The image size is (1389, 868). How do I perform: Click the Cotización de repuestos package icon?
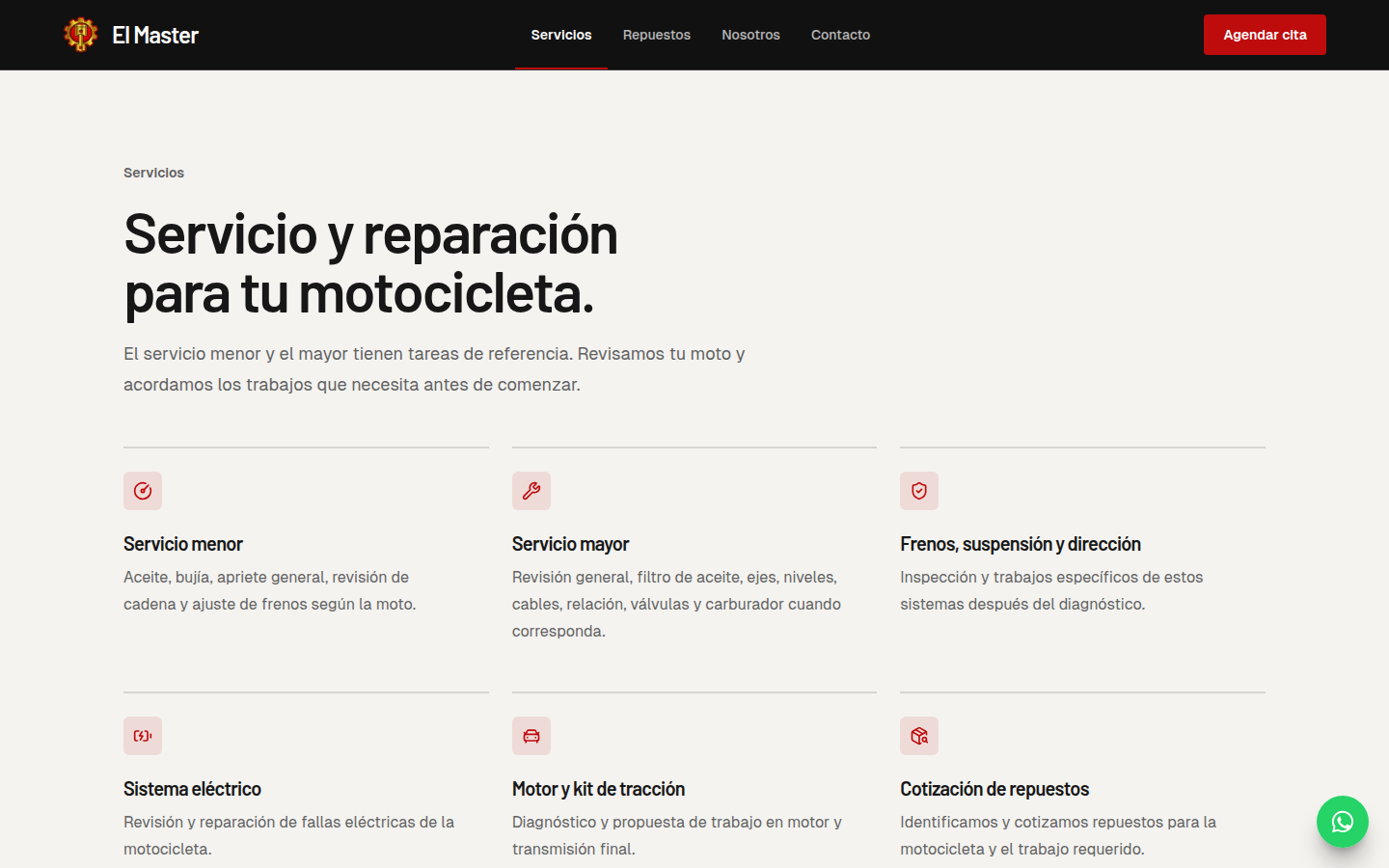[919, 736]
